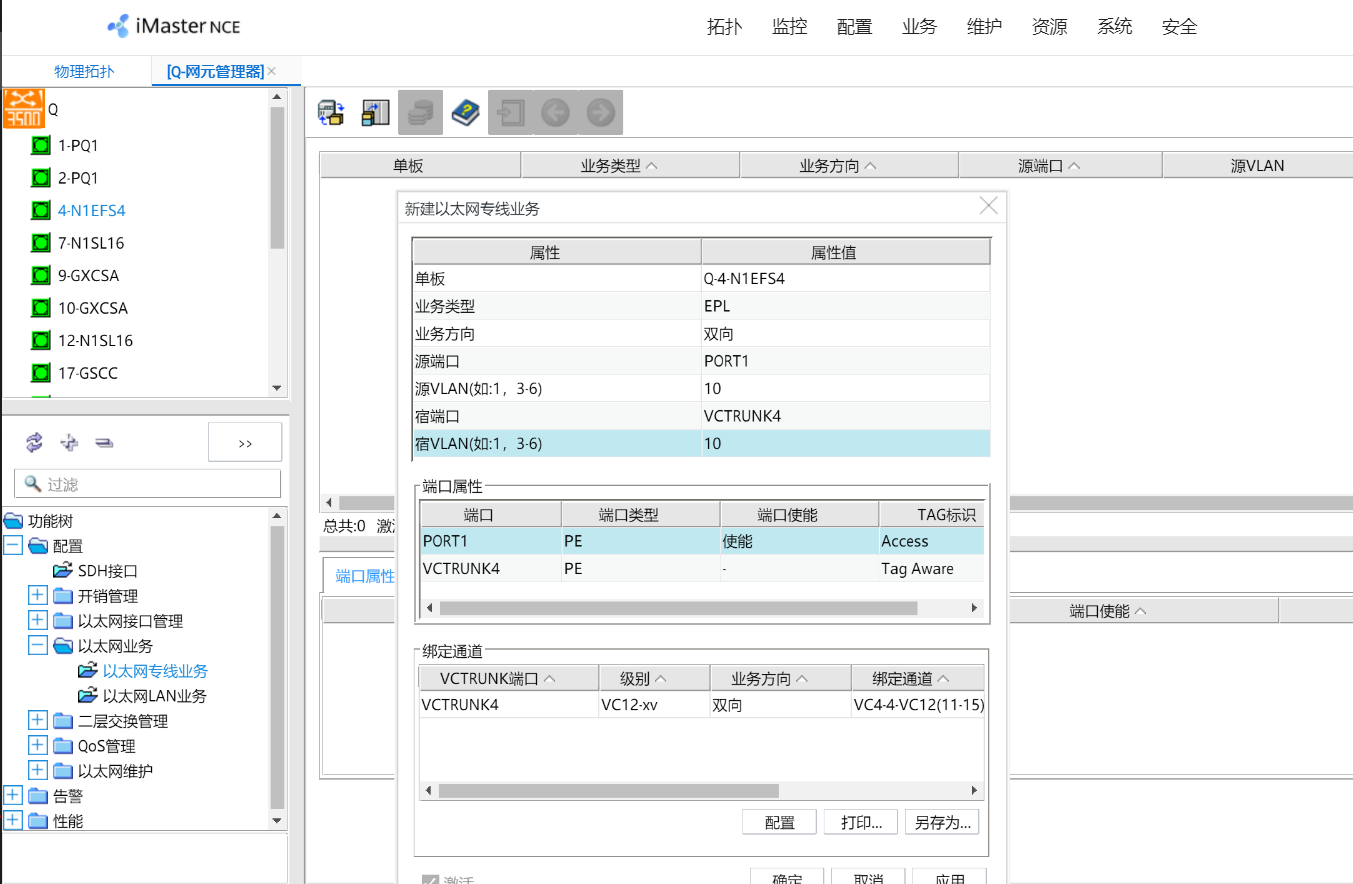Click the configuration data synchronization toolbar icon
1353x884 pixels.
point(375,112)
